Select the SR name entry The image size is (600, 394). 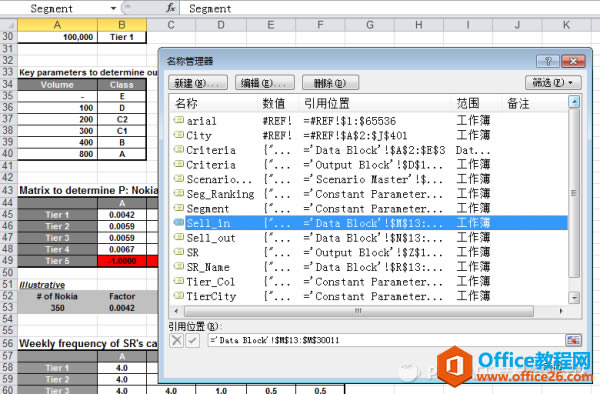tap(369, 252)
